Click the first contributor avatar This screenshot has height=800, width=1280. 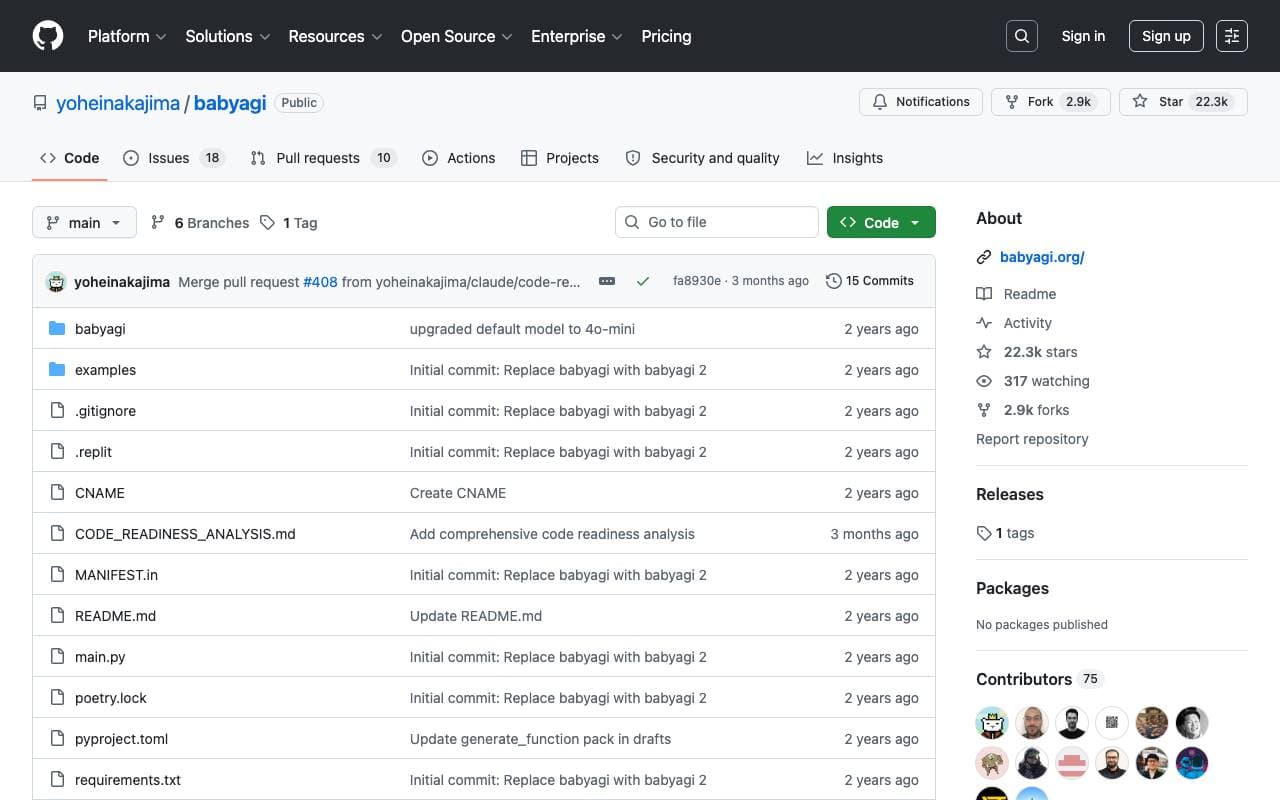[x=992, y=722]
